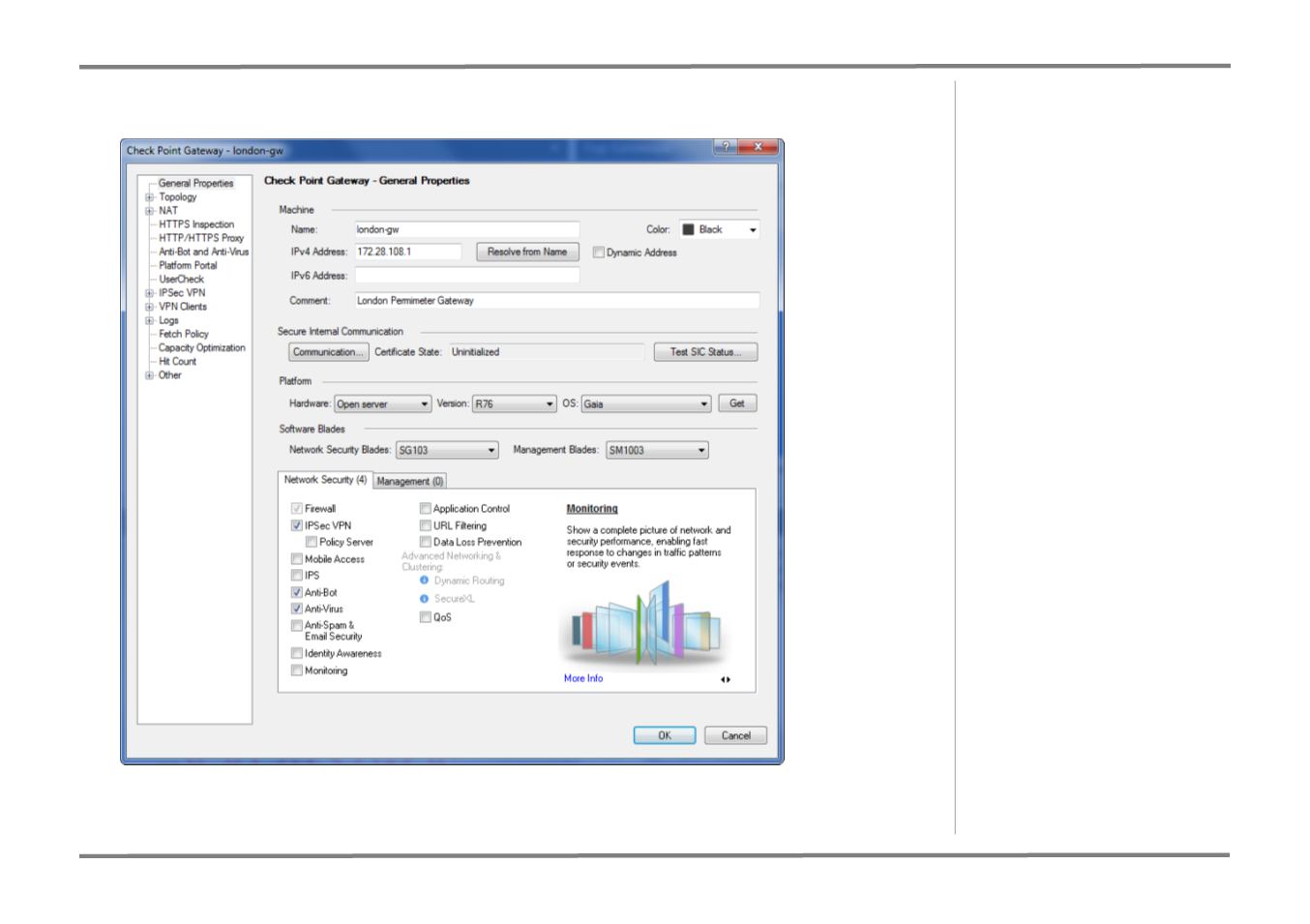
Task: Toggle the Dynamic Address checkbox
Action: tap(599, 253)
